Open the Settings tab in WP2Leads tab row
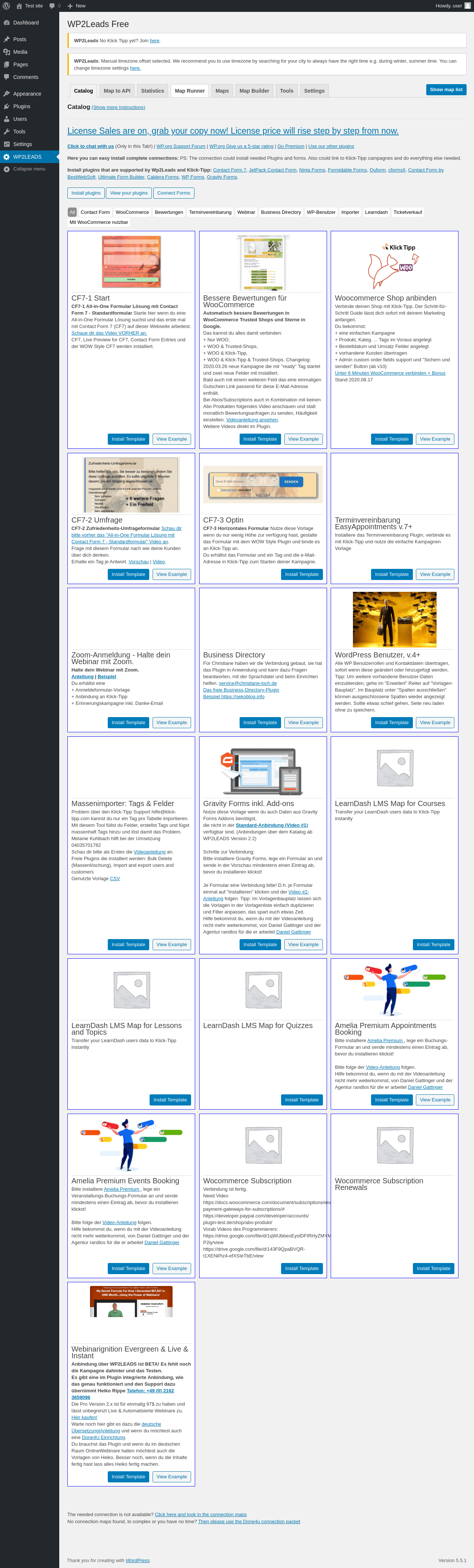474x1568 pixels. [x=314, y=91]
